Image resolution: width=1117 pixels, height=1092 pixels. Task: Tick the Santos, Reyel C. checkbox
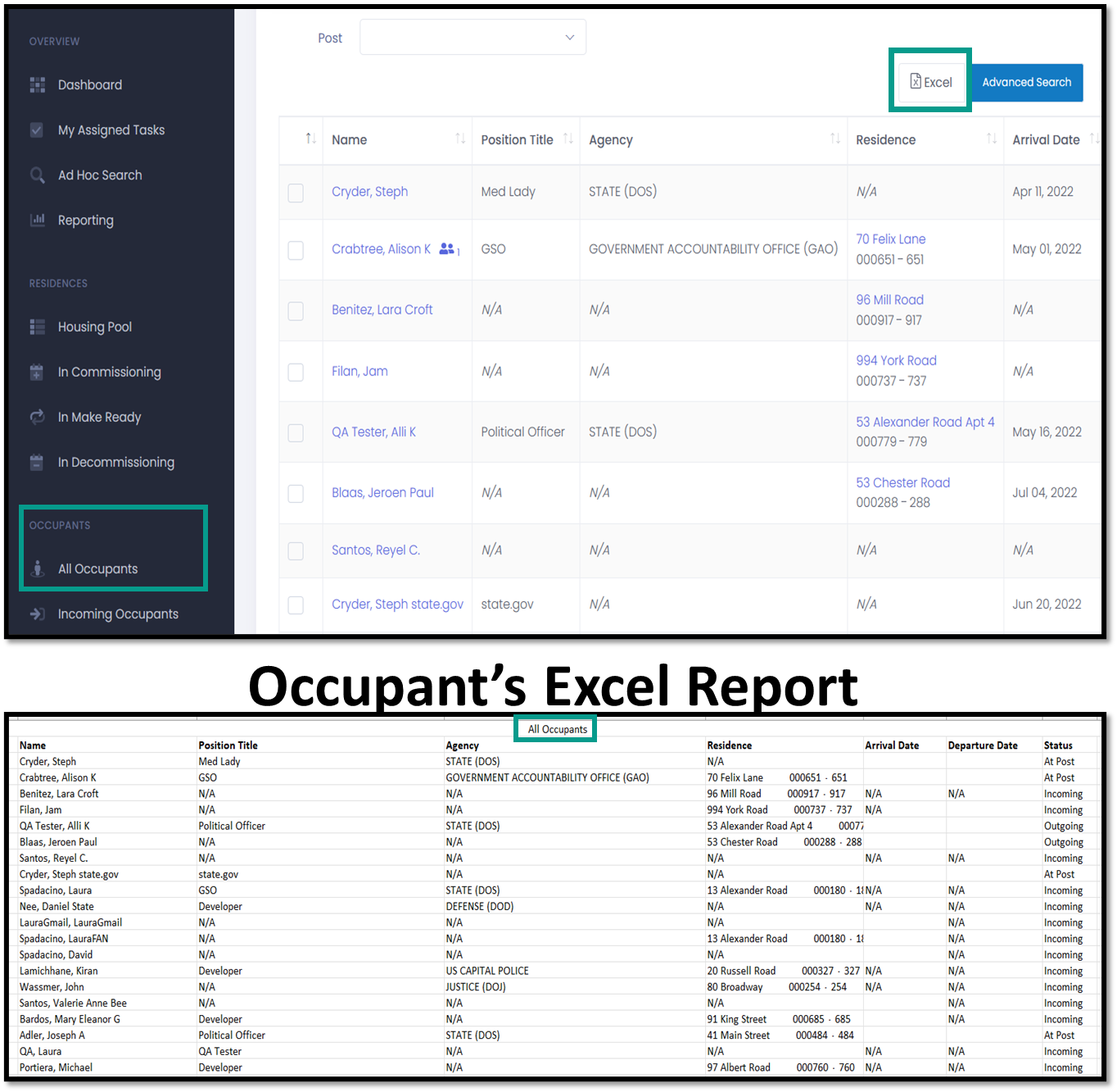(296, 551)
